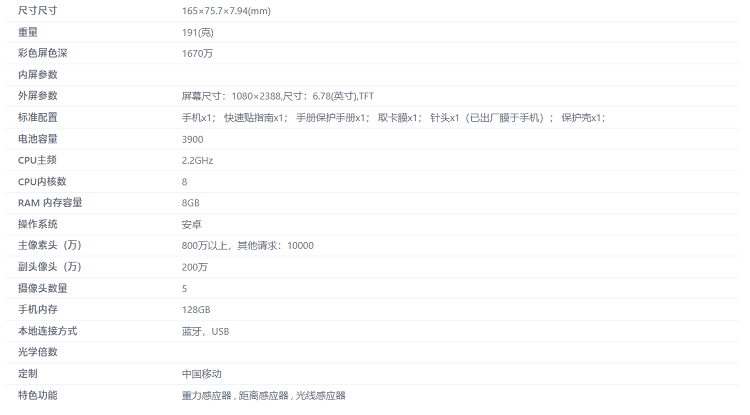Viewport: 750px width, 415px height.
Task: Click the 操作系统 label
Action: coord(38,224)
